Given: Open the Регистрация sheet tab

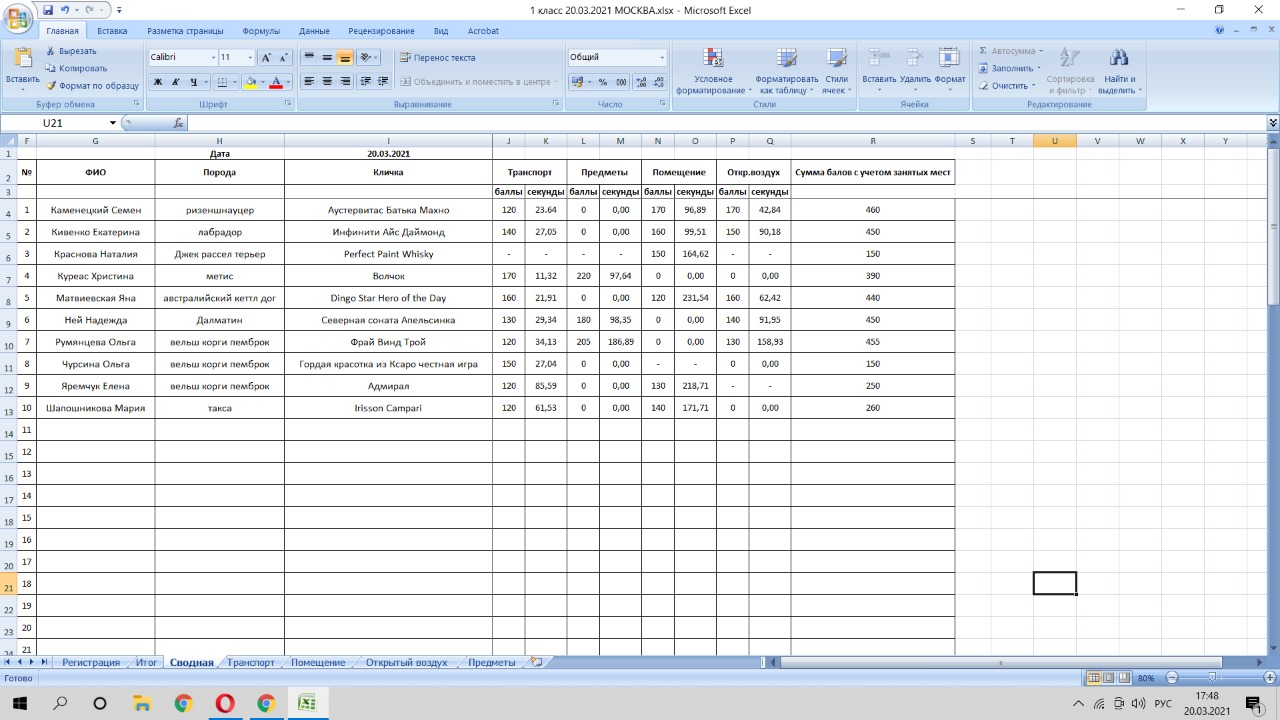Looking at the screenshot, I should [x=91, y=662].
